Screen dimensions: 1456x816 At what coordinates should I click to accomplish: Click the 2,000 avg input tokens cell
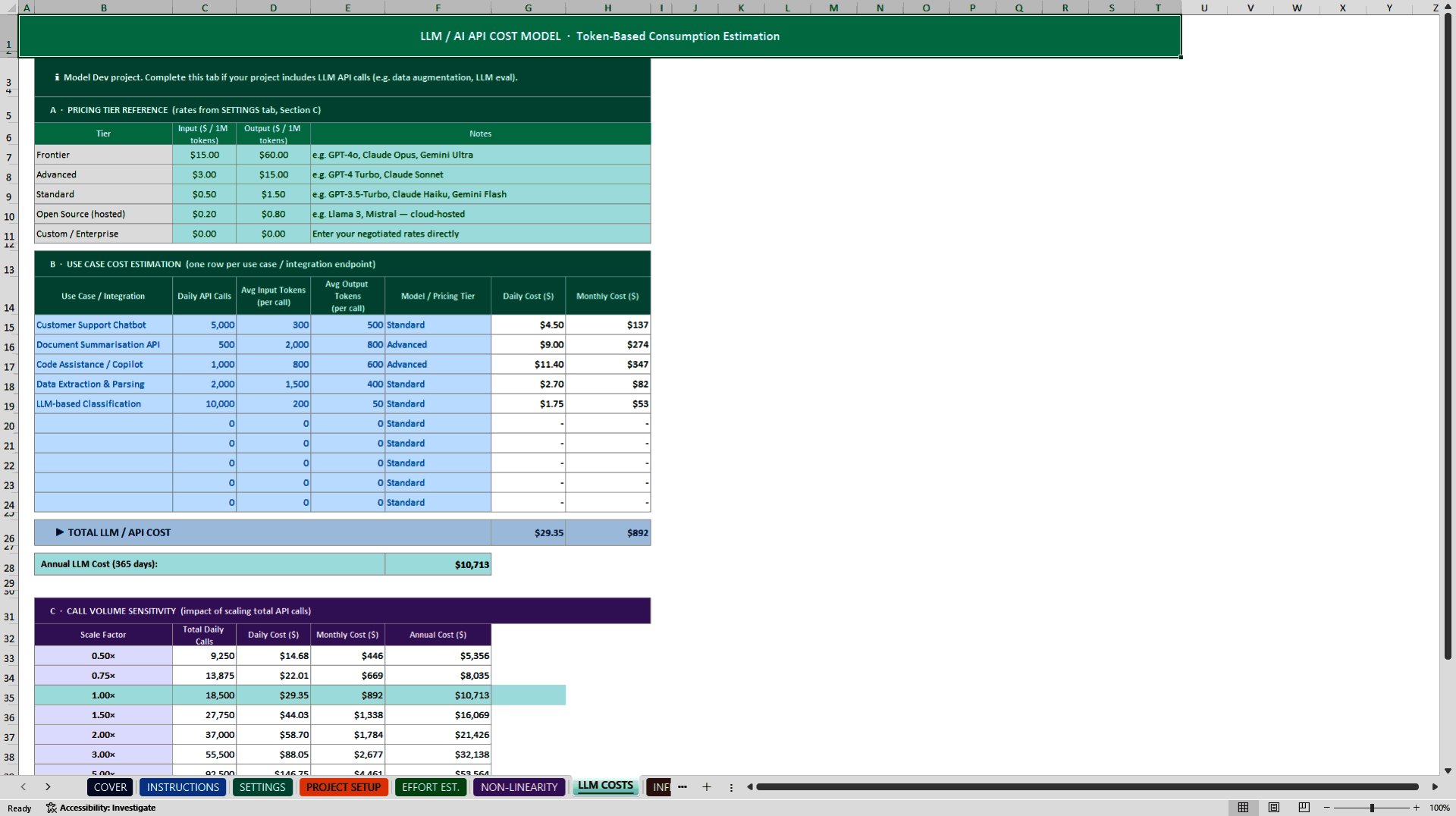pyautogui.click(x=273, y=344)
